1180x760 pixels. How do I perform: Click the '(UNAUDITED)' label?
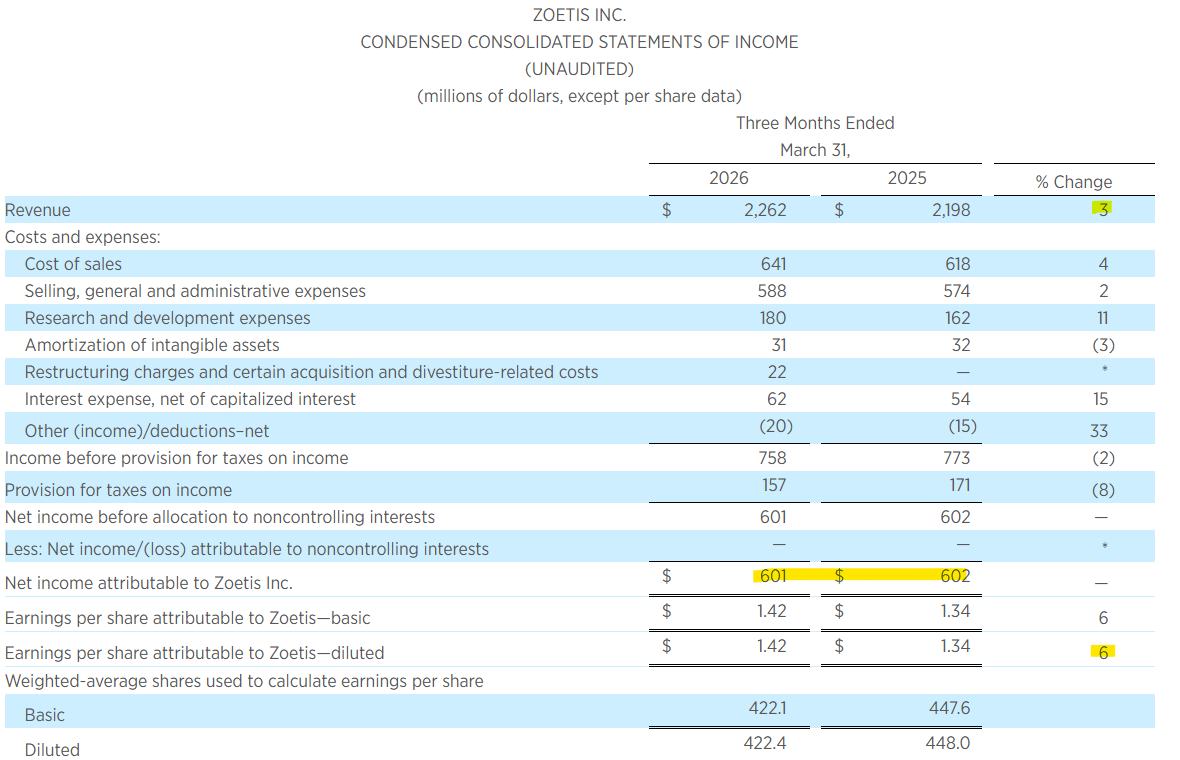click(x=579, y=69)
